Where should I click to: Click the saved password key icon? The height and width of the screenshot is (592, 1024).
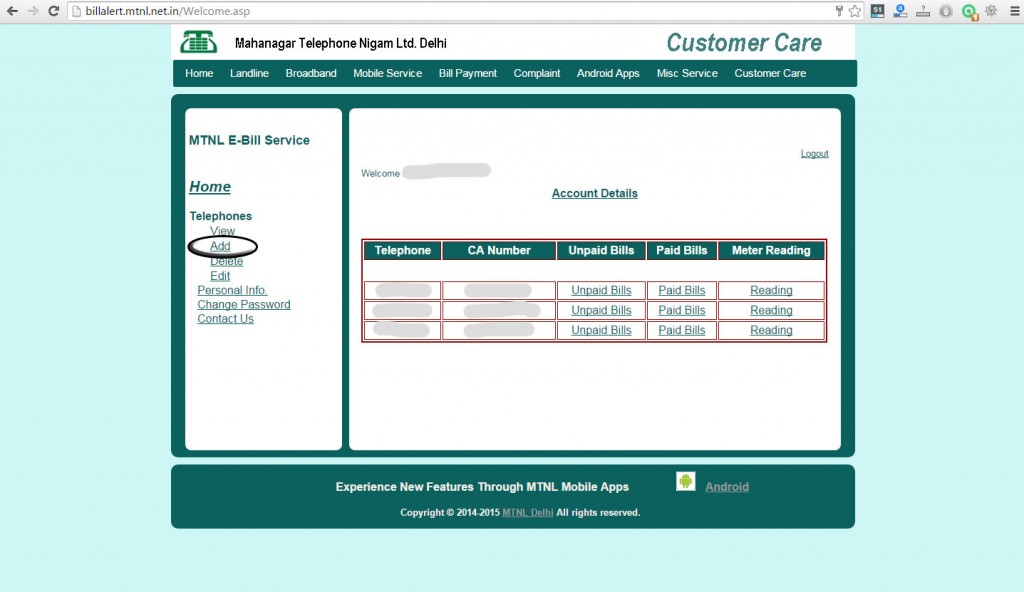pos(839,11)
